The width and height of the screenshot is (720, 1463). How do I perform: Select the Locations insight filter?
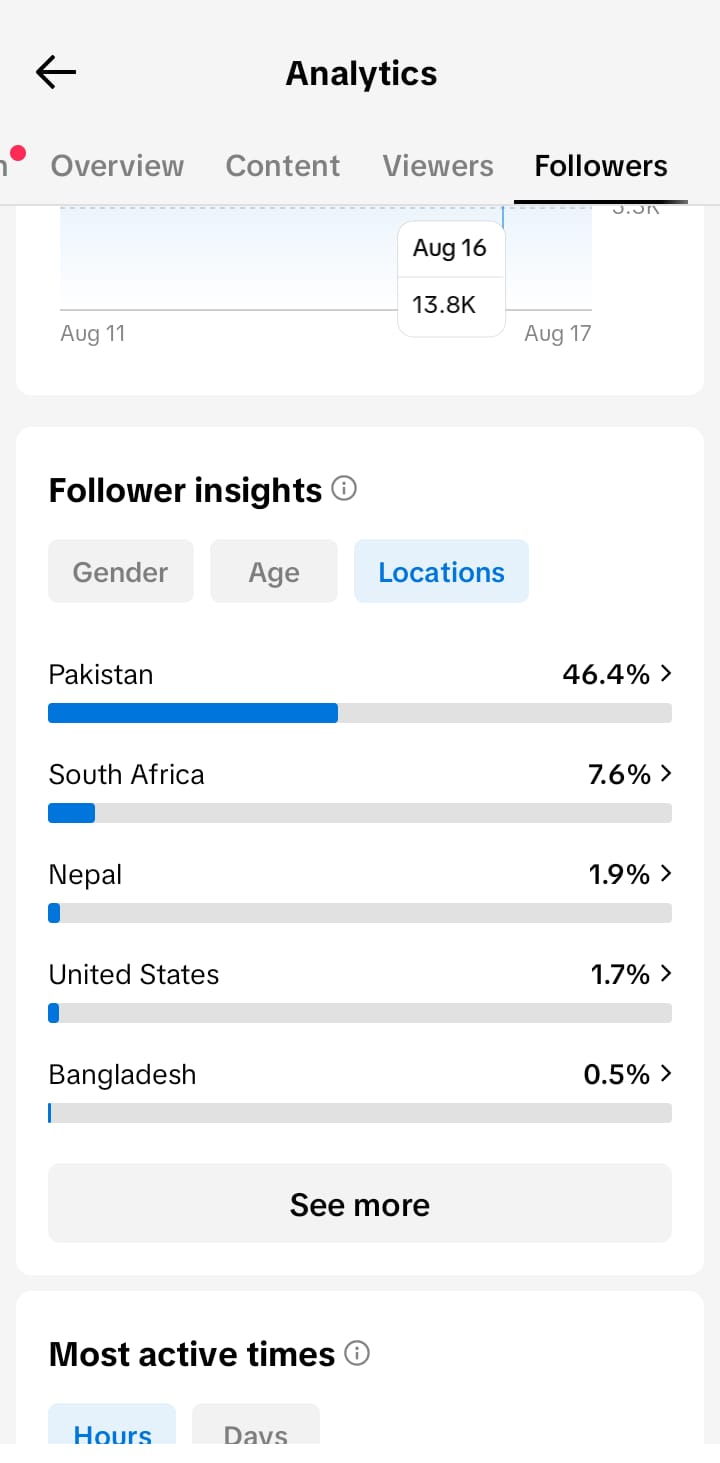pyautogui.click(x=441, y=572)
